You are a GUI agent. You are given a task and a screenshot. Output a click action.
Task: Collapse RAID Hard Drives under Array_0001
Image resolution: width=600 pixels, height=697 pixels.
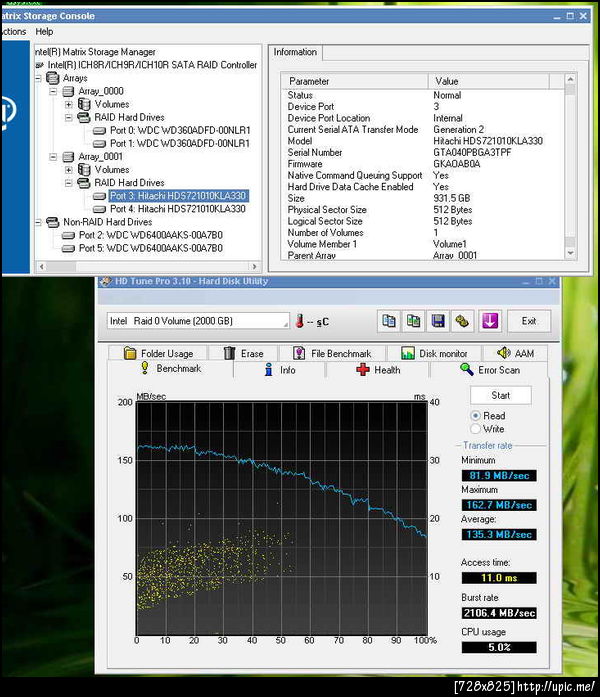68,183
